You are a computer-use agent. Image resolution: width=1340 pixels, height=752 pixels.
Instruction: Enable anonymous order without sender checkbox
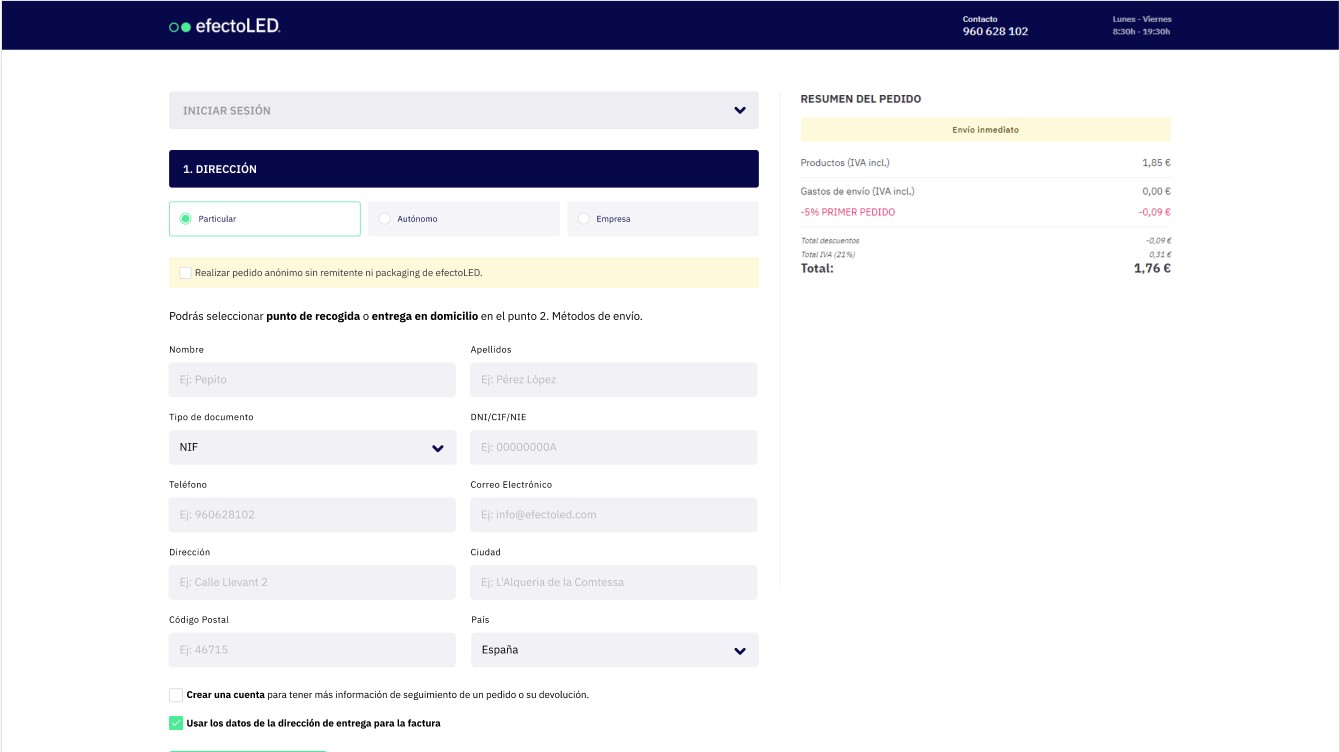tap(186, 272)
